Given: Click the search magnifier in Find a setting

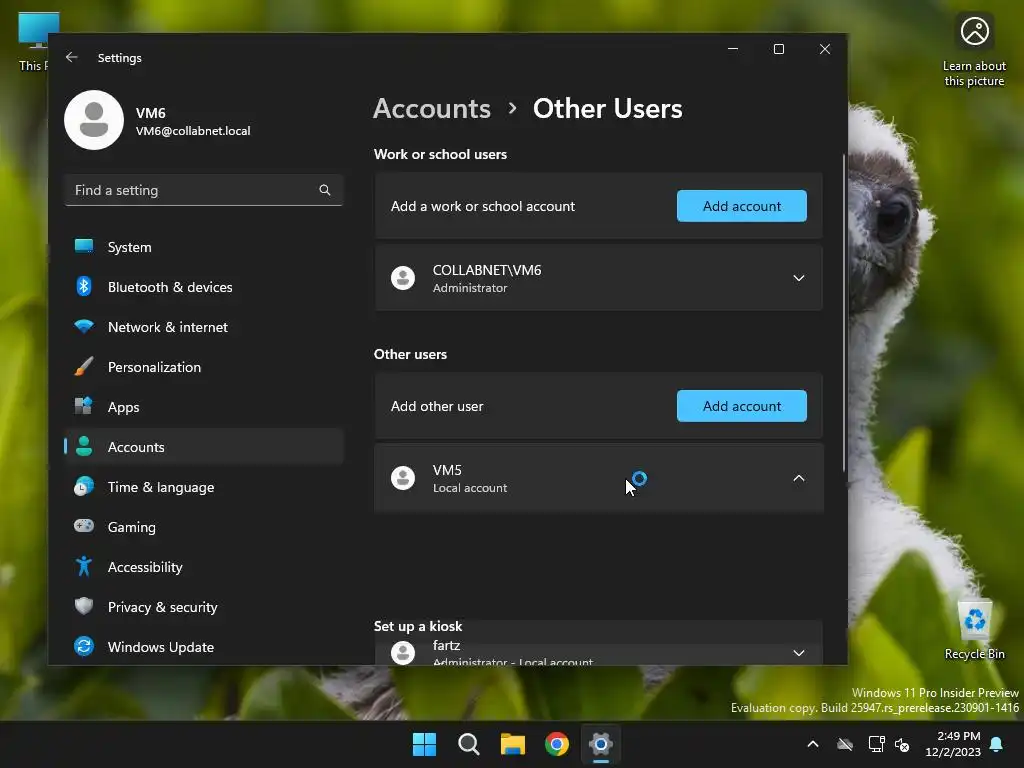Looking at the screenshot, I should 325,190.
